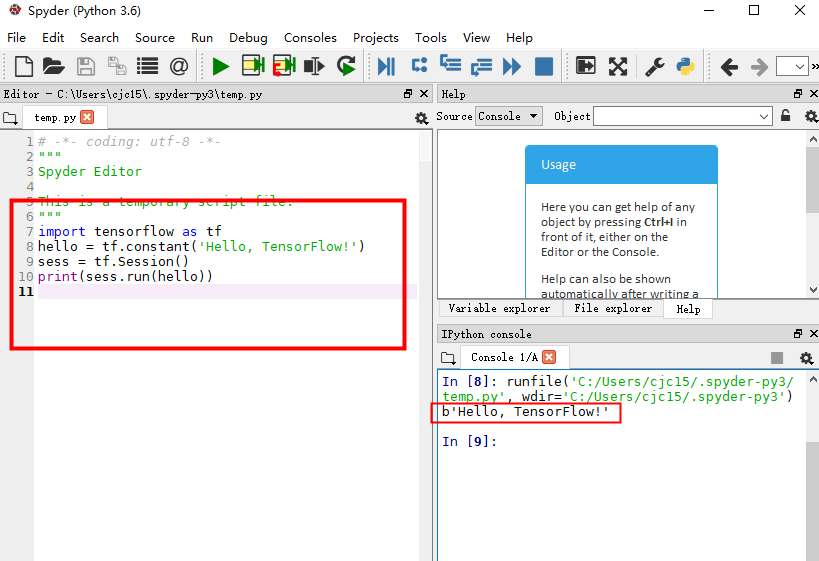Viewport: 819px width, 561px height.
Task: Switch to Variable explorer tab
Action: [499, 308]
